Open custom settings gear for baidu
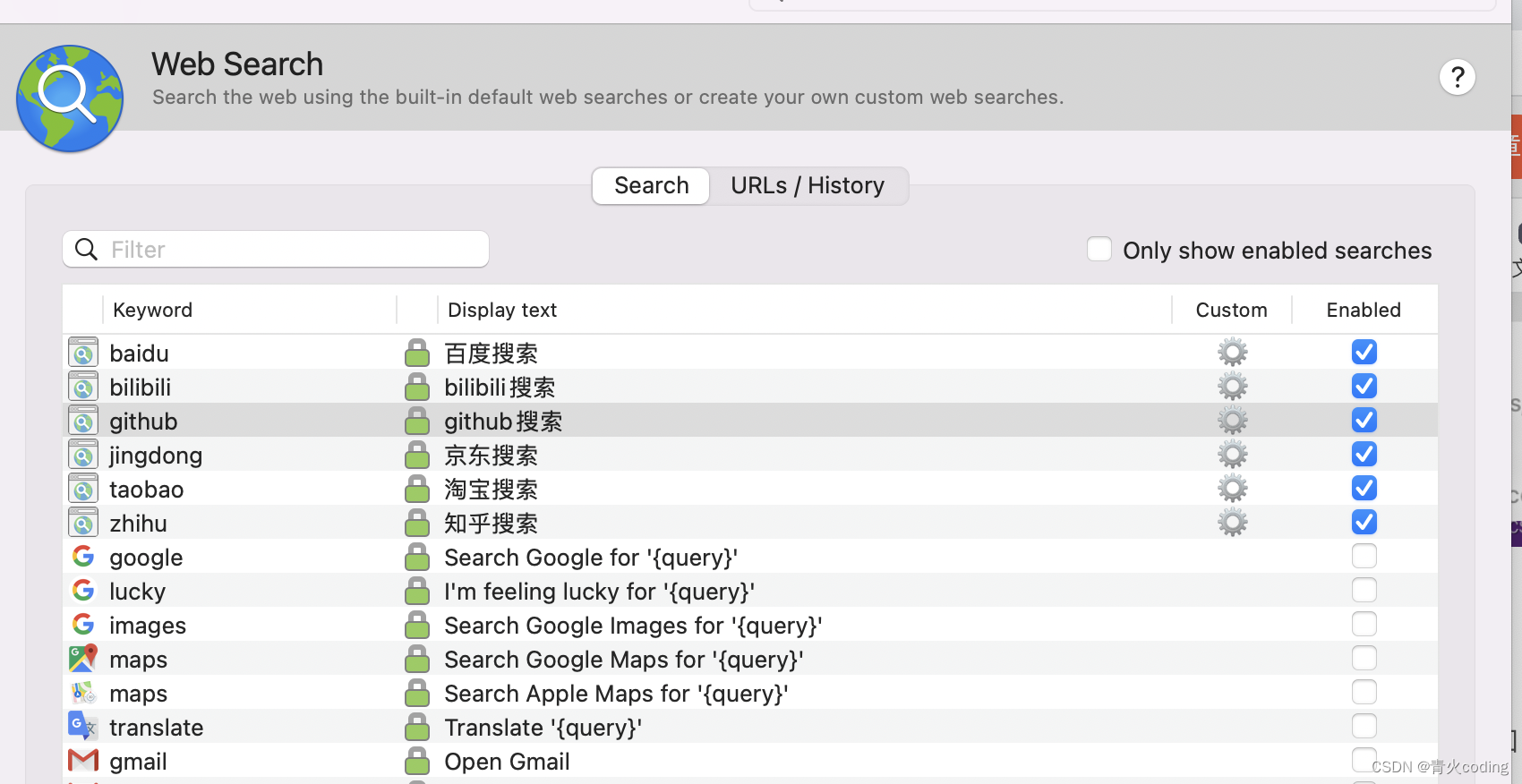The height and width of the screenshot is (784, 1522). click(1233, 353)
